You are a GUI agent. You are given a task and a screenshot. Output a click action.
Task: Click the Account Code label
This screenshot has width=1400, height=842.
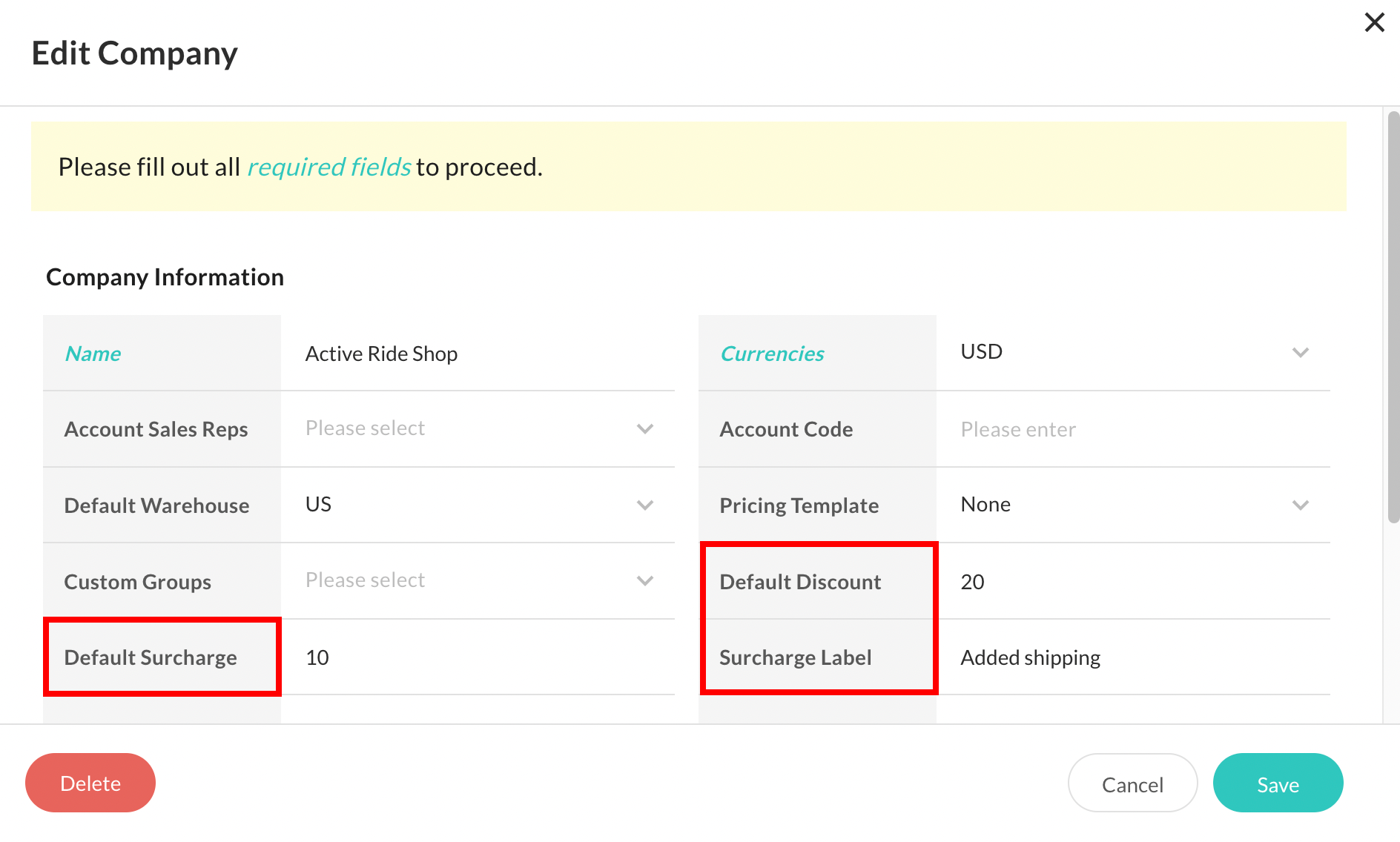786,429
